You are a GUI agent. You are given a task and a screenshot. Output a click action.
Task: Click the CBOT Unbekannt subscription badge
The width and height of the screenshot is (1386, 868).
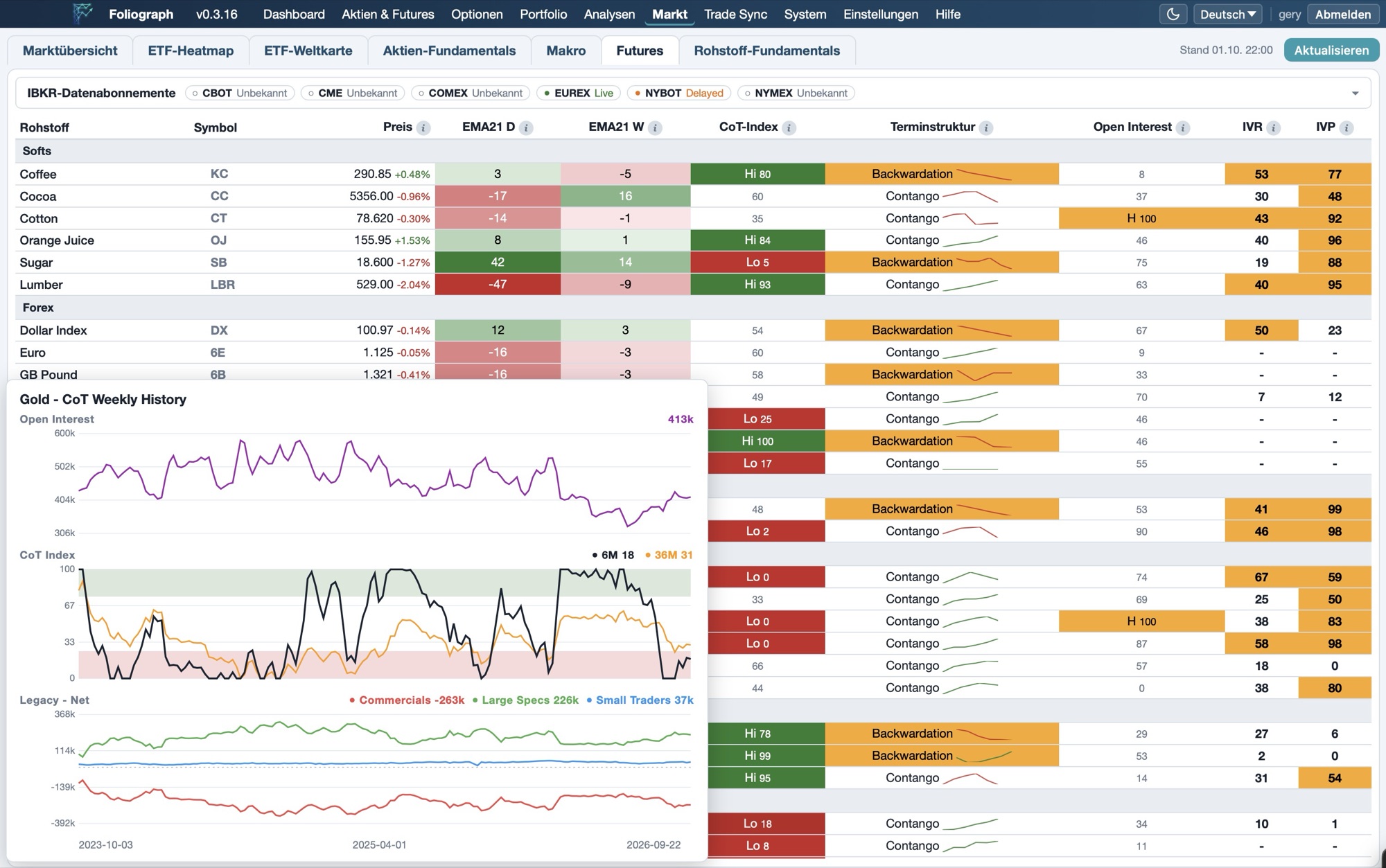point(240,93)
